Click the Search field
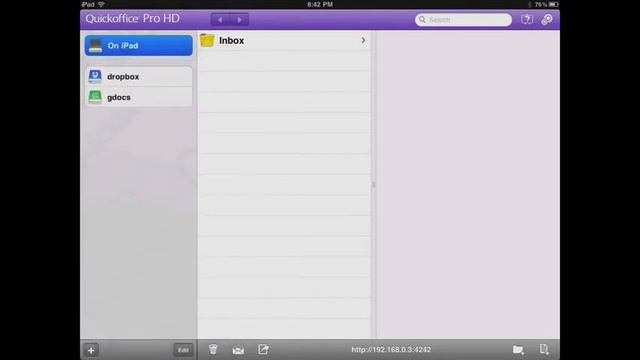Image resolution: width=640 pixels, height=360 pixels. click(x=463, y=20)
